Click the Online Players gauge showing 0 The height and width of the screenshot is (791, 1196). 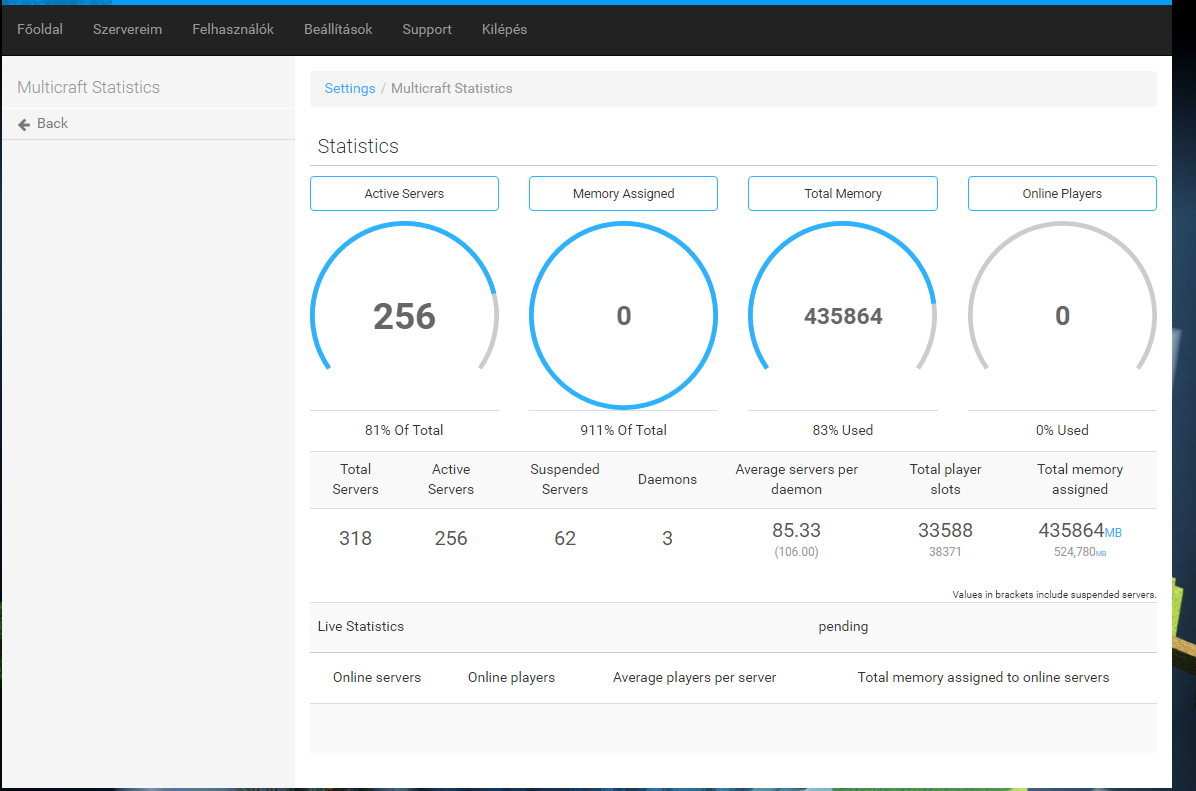pos(1062,315)
